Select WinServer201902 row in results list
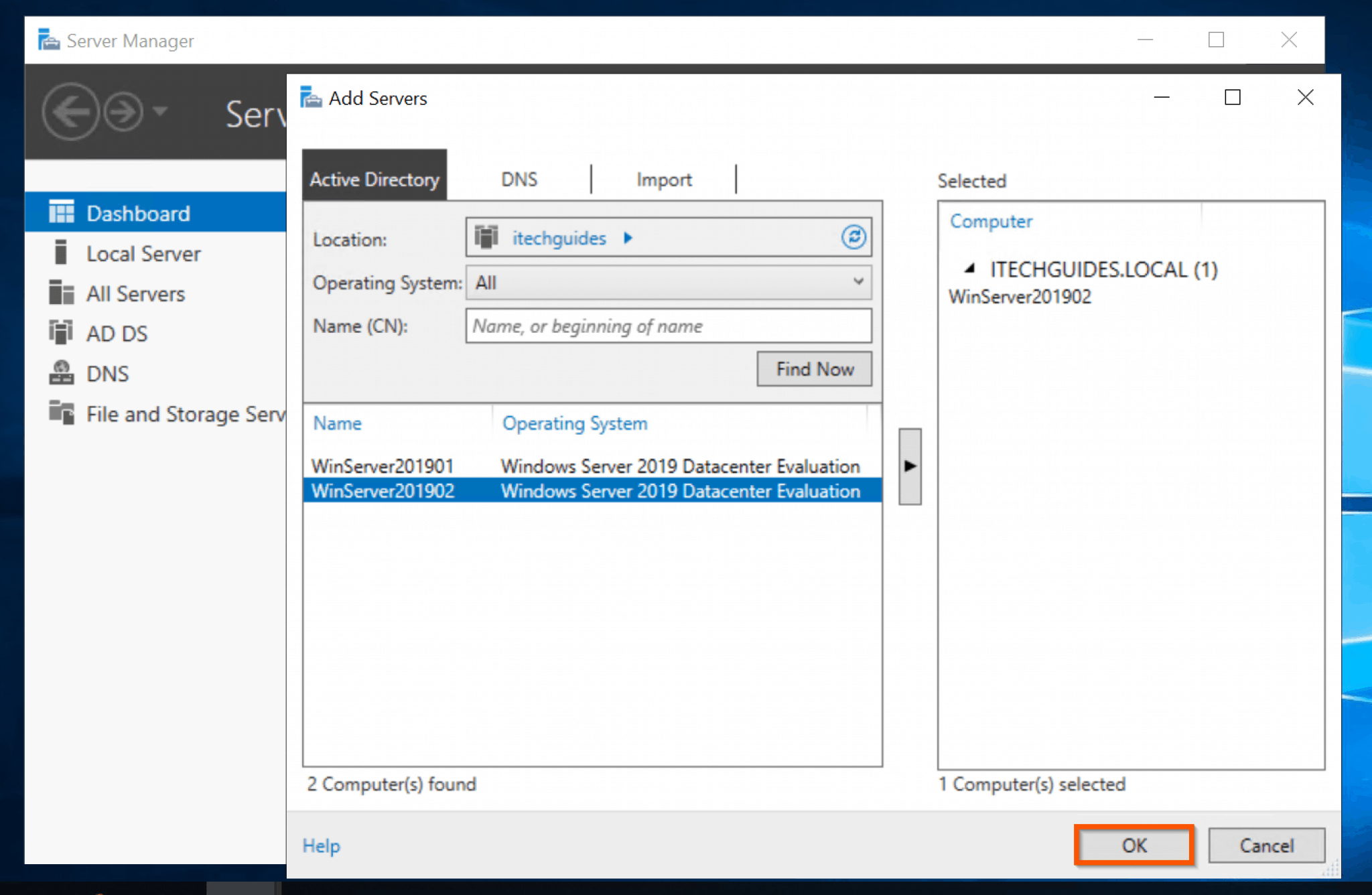1372x895 pixels. (x=592, y=490)
